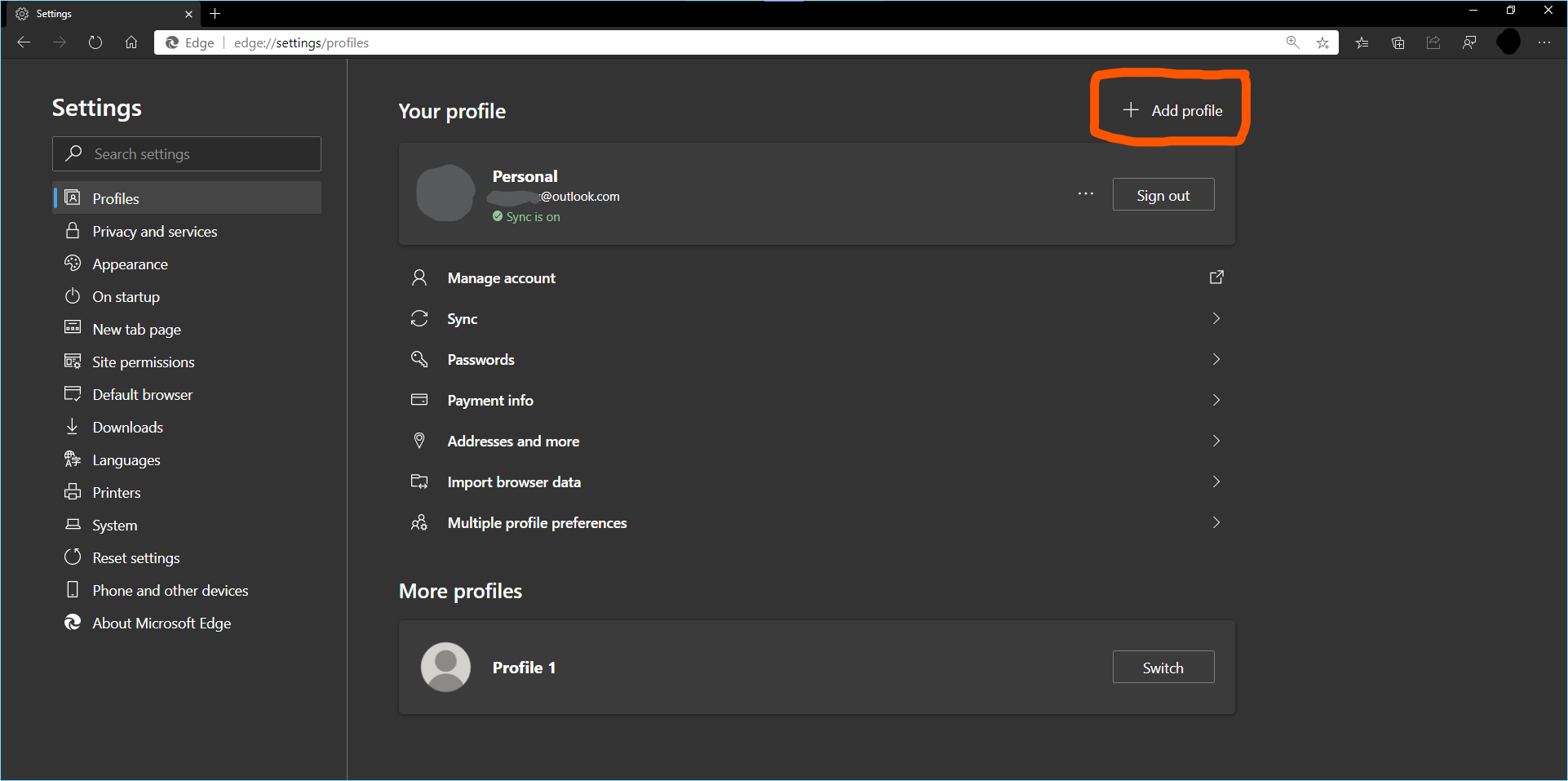
Task: Open the feedback tool in the toolbar
Action: (1469, 42)
